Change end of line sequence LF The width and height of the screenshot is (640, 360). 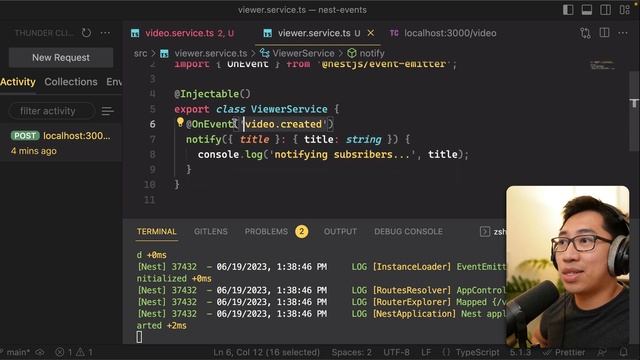[426, 352]
